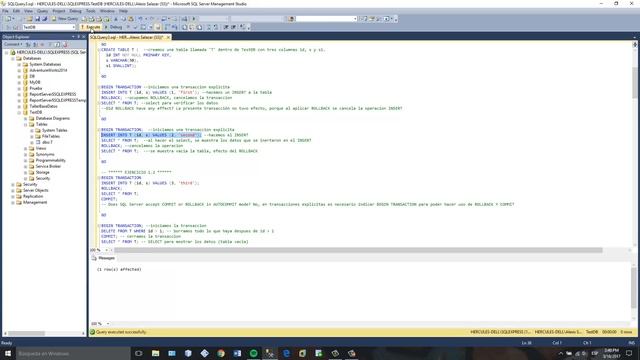The width and height of the screenshot is (640, 360).
Task: Open the Project menu
Action: coord(59,11)
